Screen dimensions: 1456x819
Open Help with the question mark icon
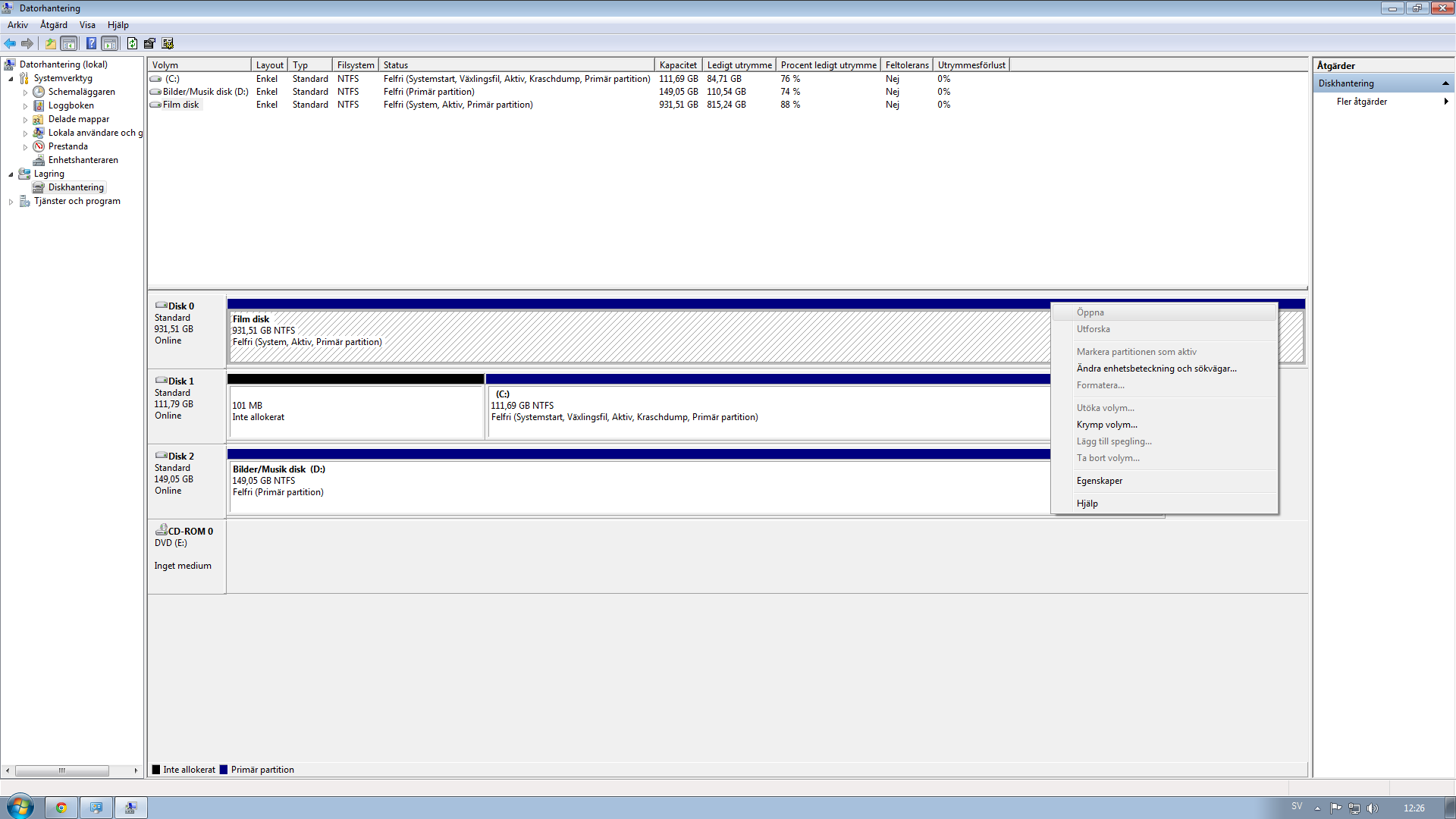point(91,43)
